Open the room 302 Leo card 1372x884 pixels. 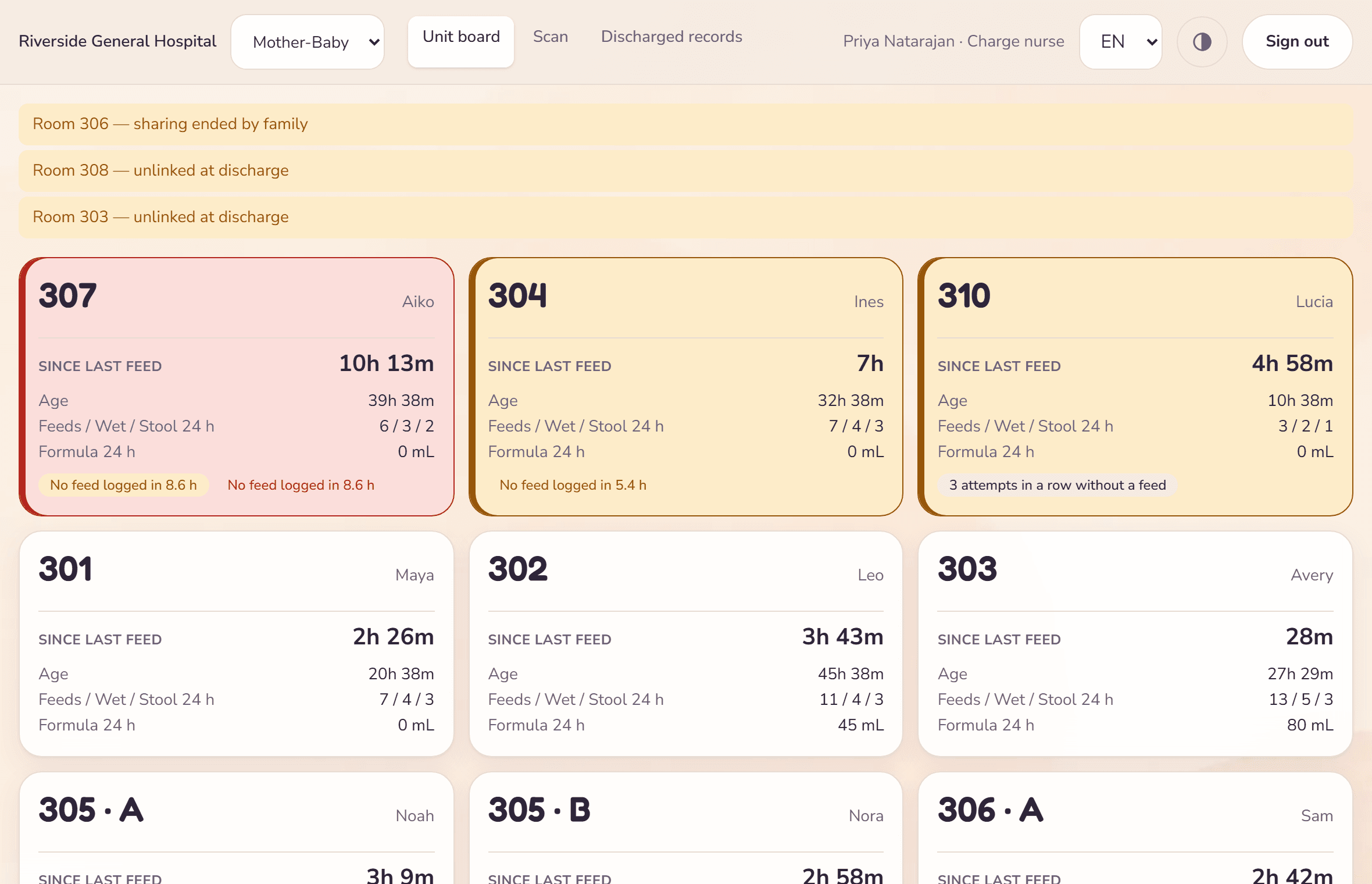686,644
